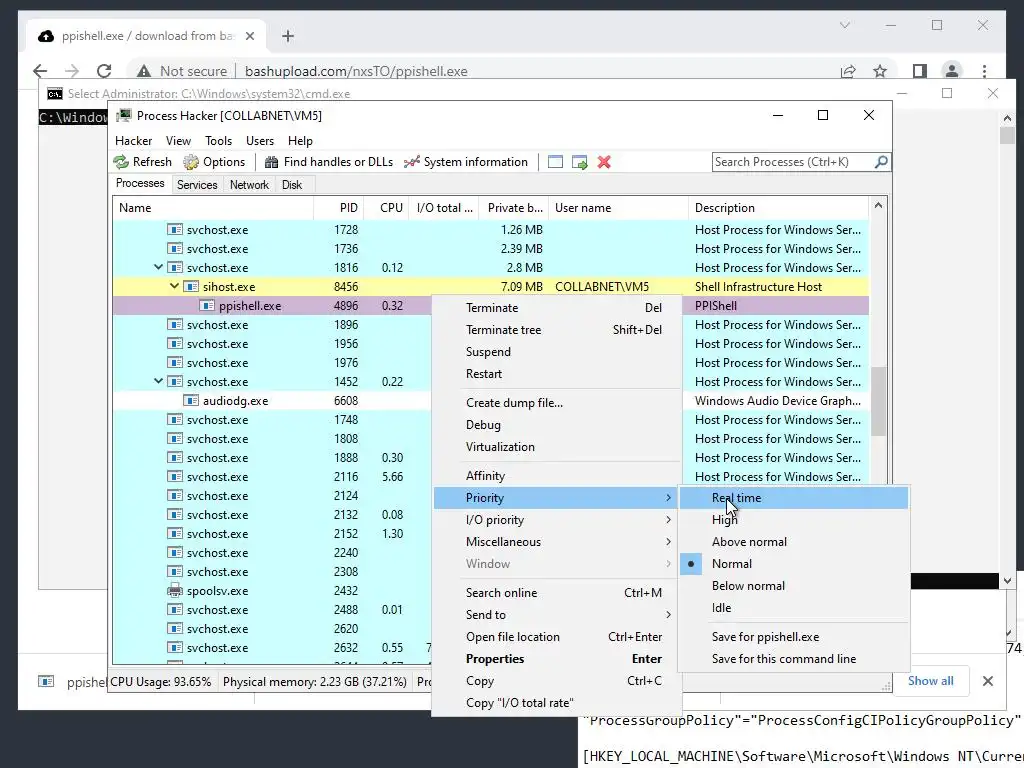Open System information graph icon
Image resolution: width=1024 pixels, height=768 pixels.
pyautogui.click(x=411, y=162)
